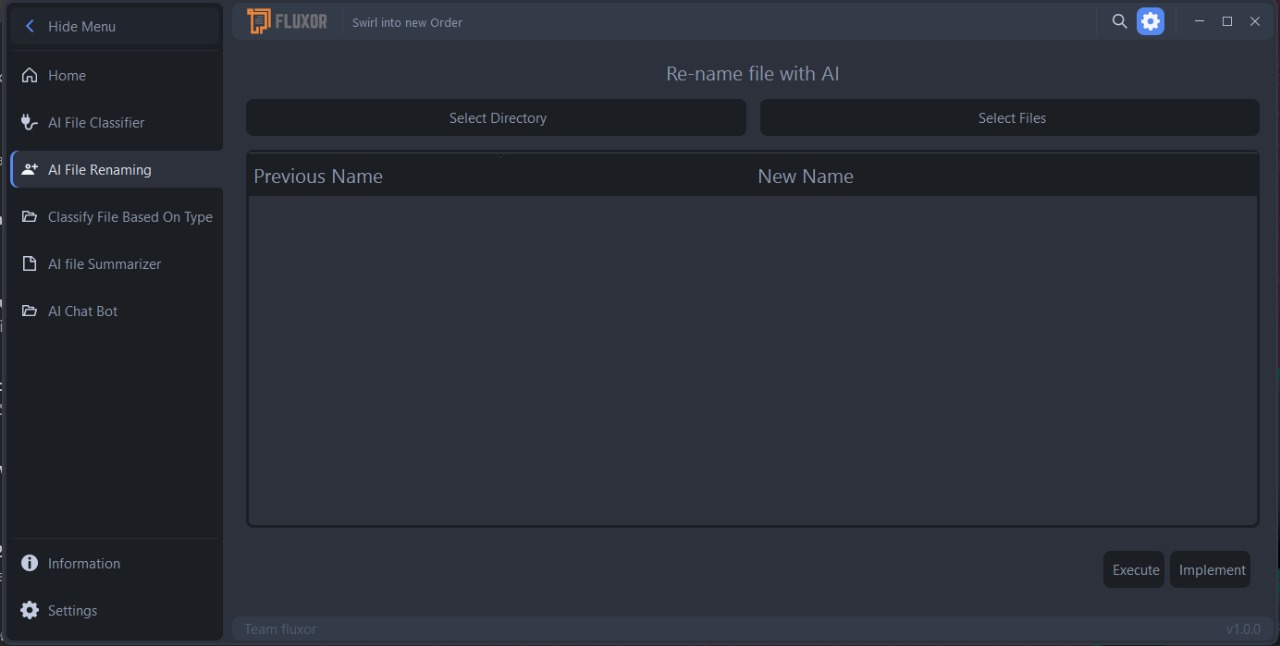This screenshot has height=646, width=1280.
Task: Sort by the Previous Name column header
Action: coord(318,176)
